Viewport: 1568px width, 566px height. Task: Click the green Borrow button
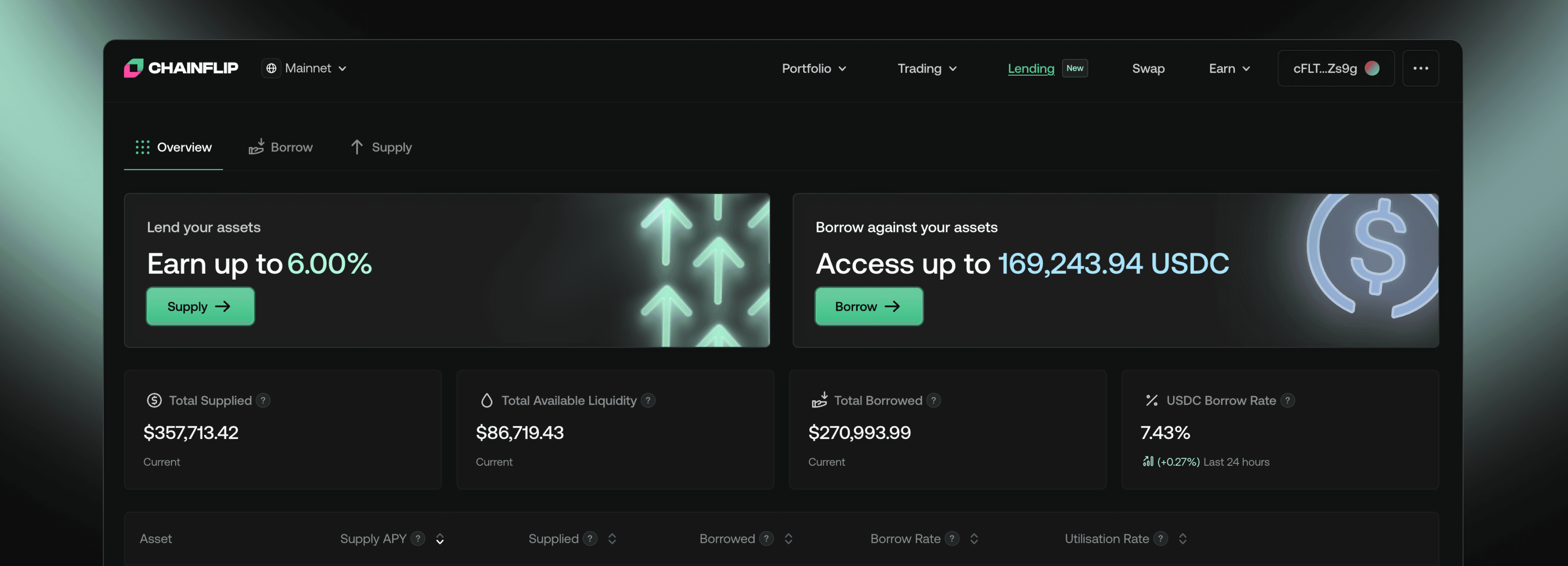868,306
